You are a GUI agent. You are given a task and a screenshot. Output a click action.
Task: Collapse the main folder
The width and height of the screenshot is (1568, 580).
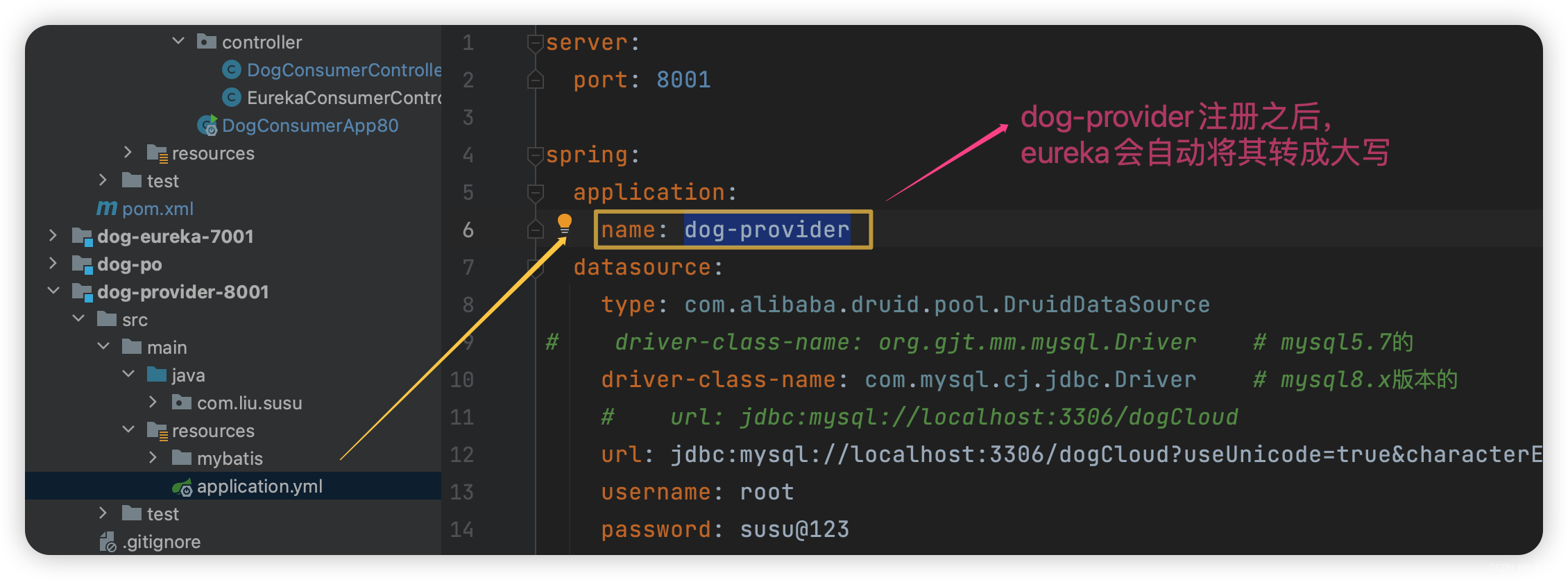(103, 346)
